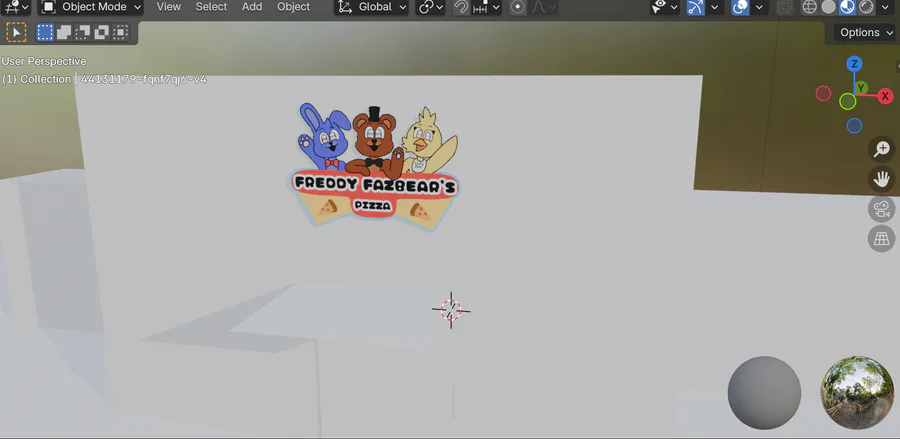Click the green Y axis label gizmo
The width and height of the screenshot is (900, 439).
coord(861,88)
